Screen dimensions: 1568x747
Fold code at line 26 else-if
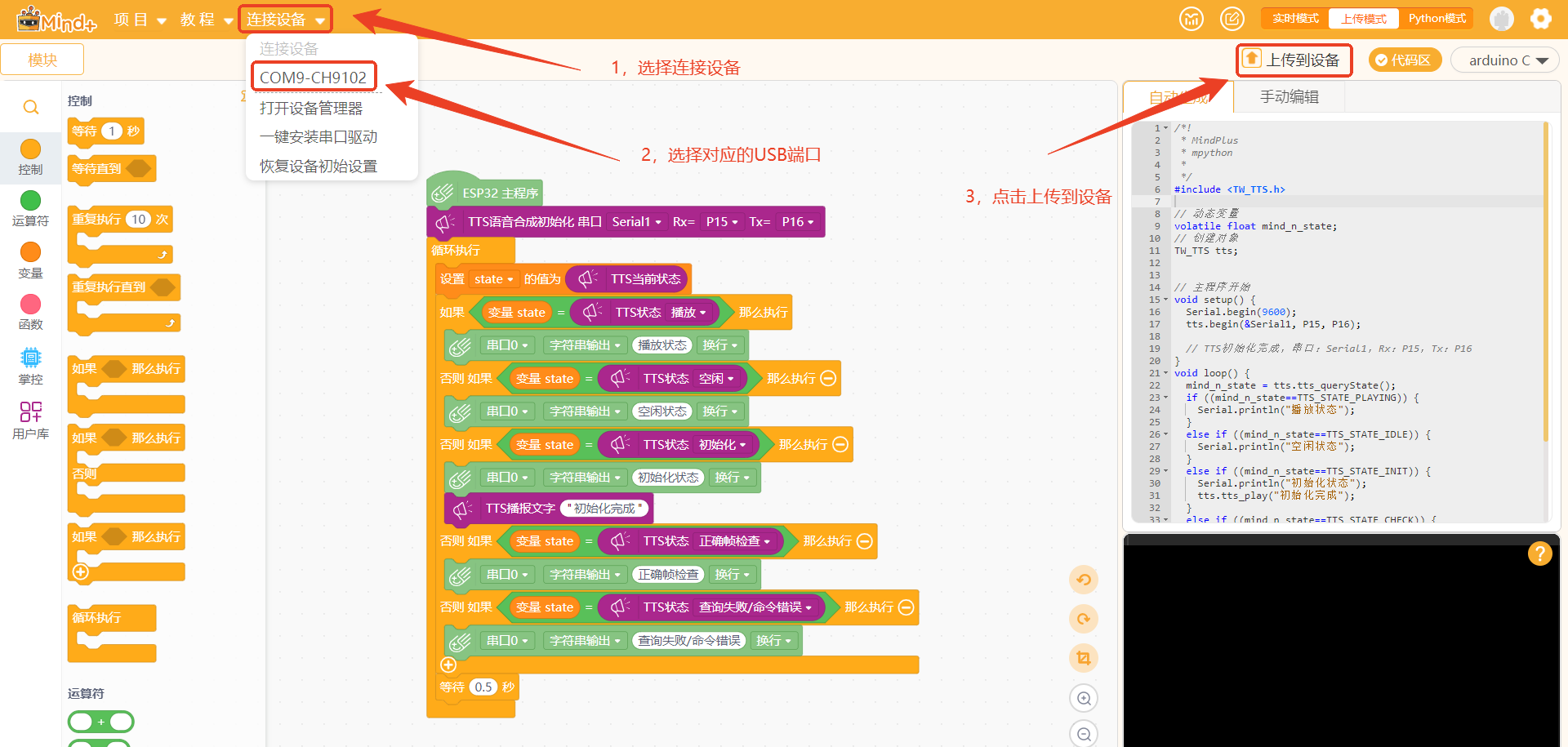click(1166, 434)
